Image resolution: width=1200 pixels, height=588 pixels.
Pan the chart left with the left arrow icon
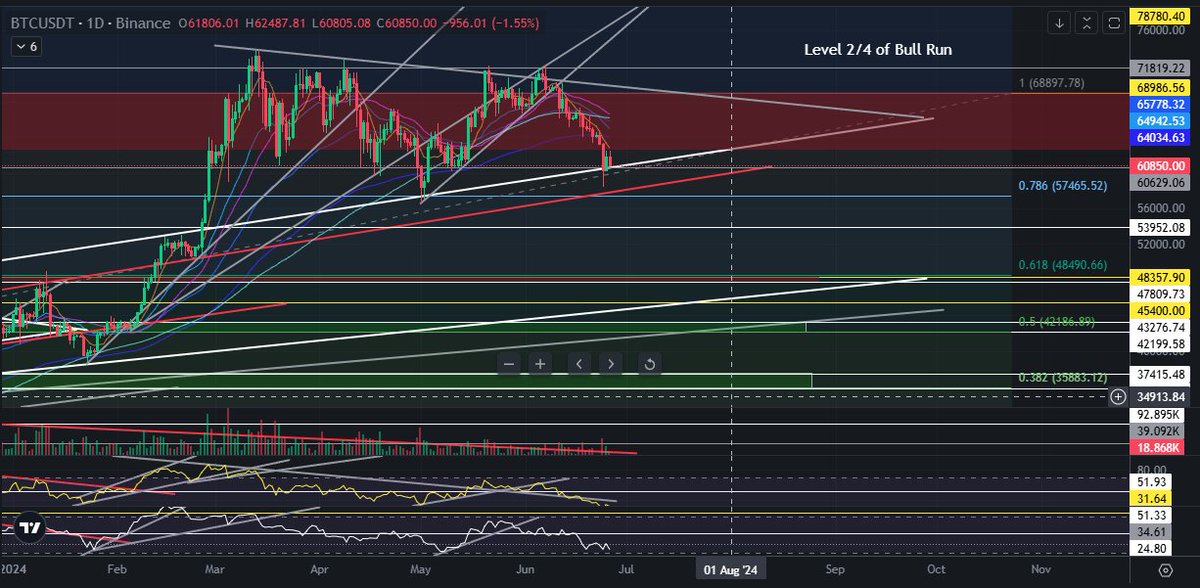(x=578, y=364)
